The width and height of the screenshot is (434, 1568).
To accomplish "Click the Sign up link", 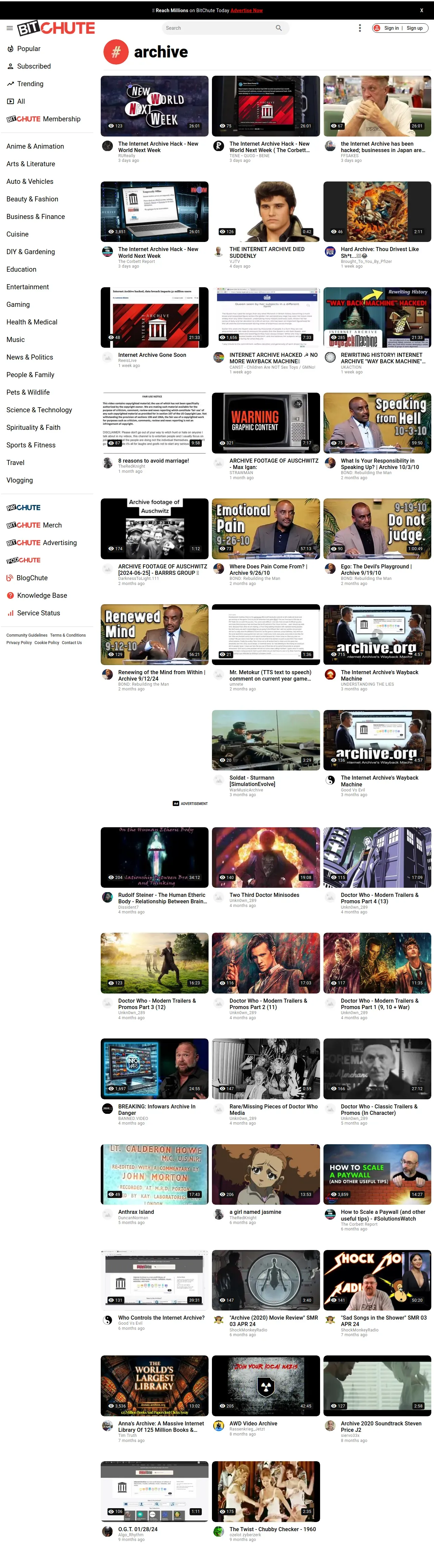I will coord(414,28).
